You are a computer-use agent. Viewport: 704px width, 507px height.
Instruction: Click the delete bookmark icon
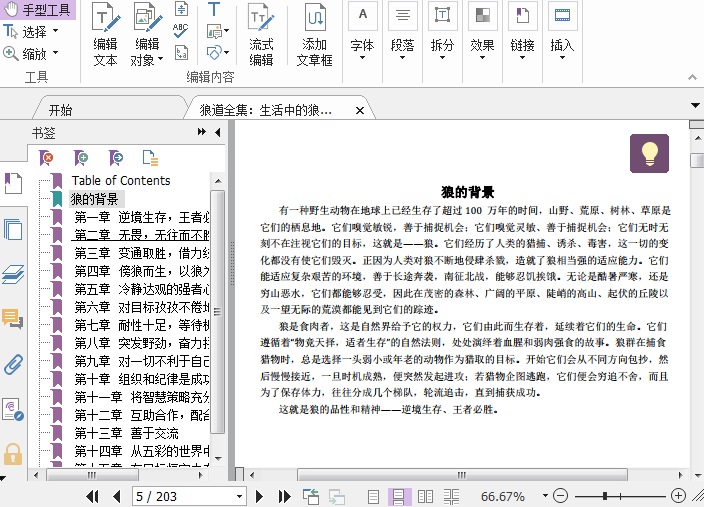(47, 158)
